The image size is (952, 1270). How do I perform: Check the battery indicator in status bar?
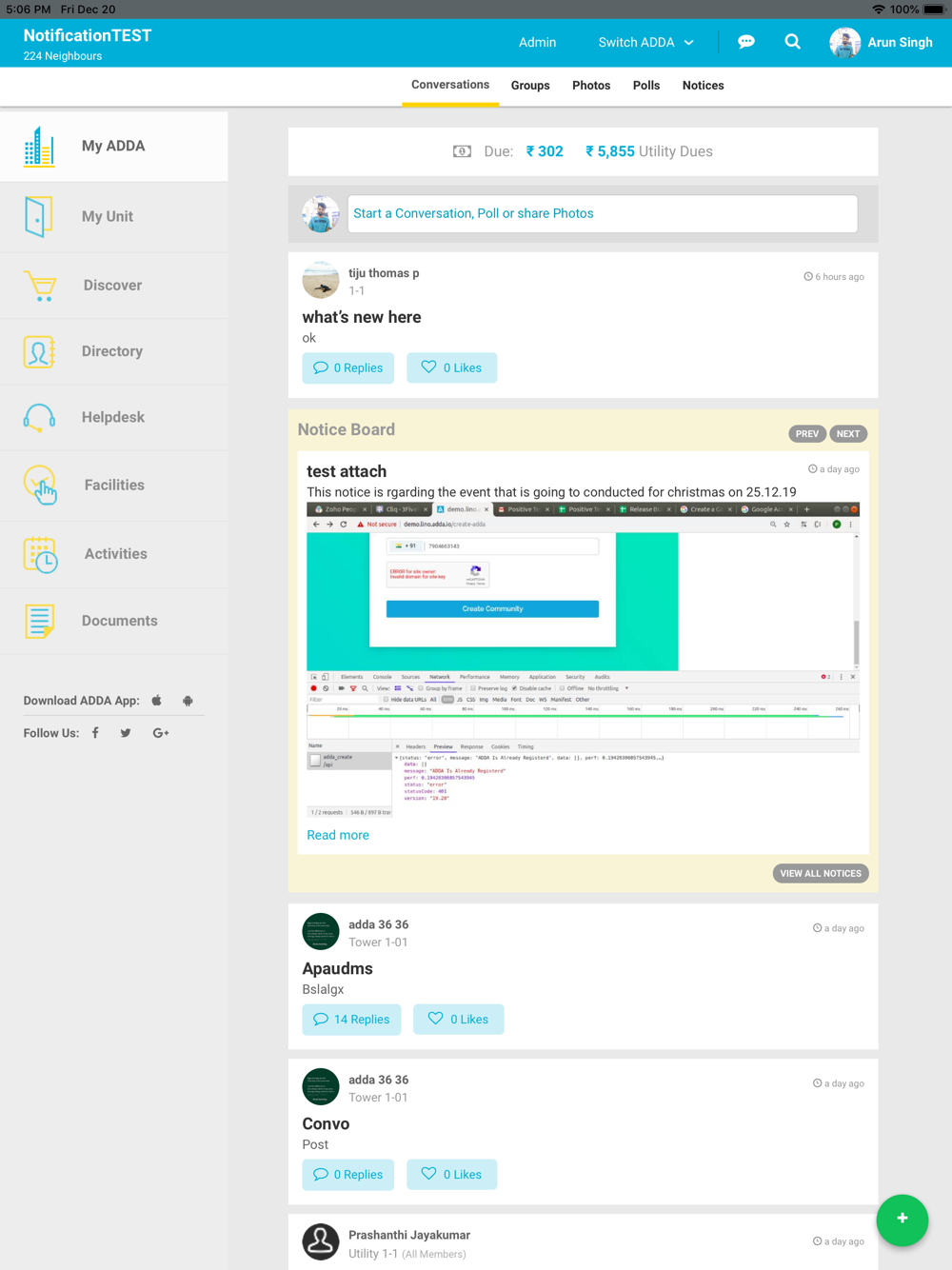click(x=933, y=10)
